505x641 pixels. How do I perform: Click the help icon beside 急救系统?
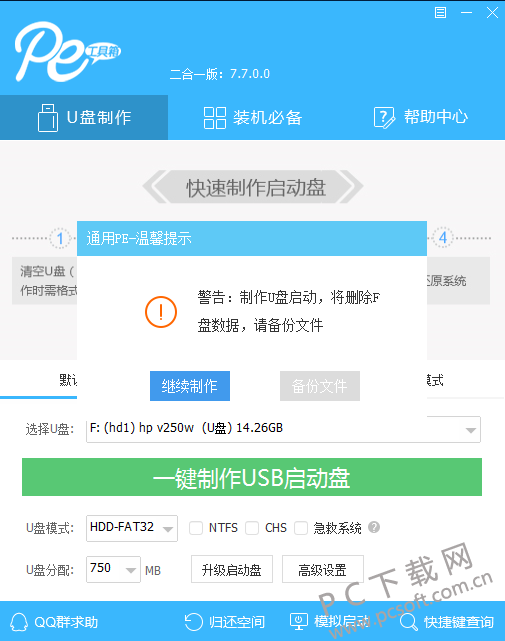pyautogui.click(x=374, y=527)
